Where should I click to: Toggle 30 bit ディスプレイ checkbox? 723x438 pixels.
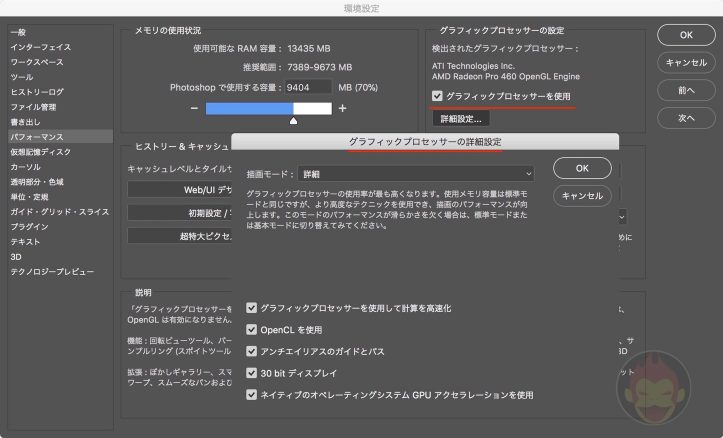[251, 373]
